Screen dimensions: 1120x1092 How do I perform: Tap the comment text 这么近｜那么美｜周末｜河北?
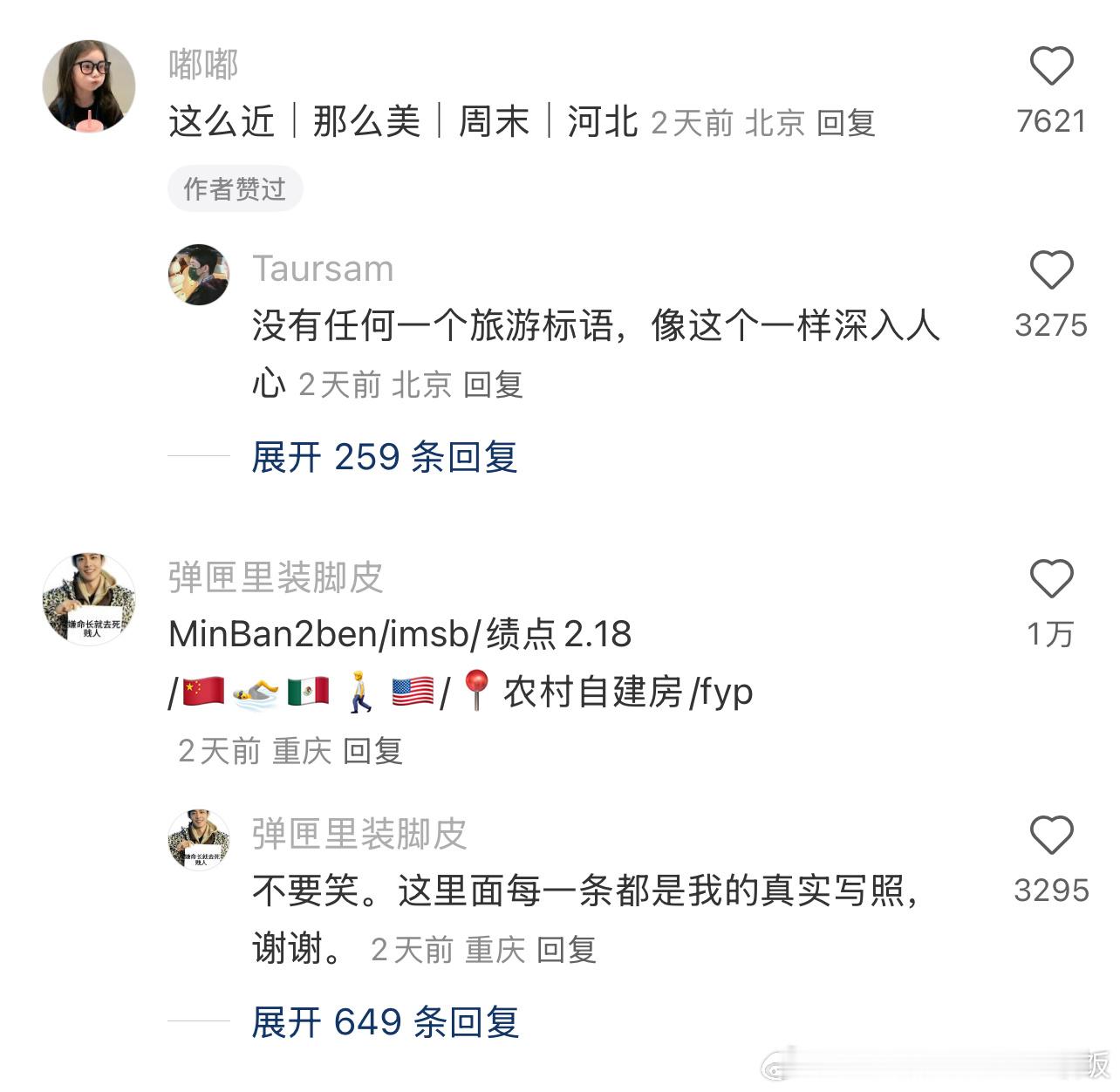click(403, 121)
